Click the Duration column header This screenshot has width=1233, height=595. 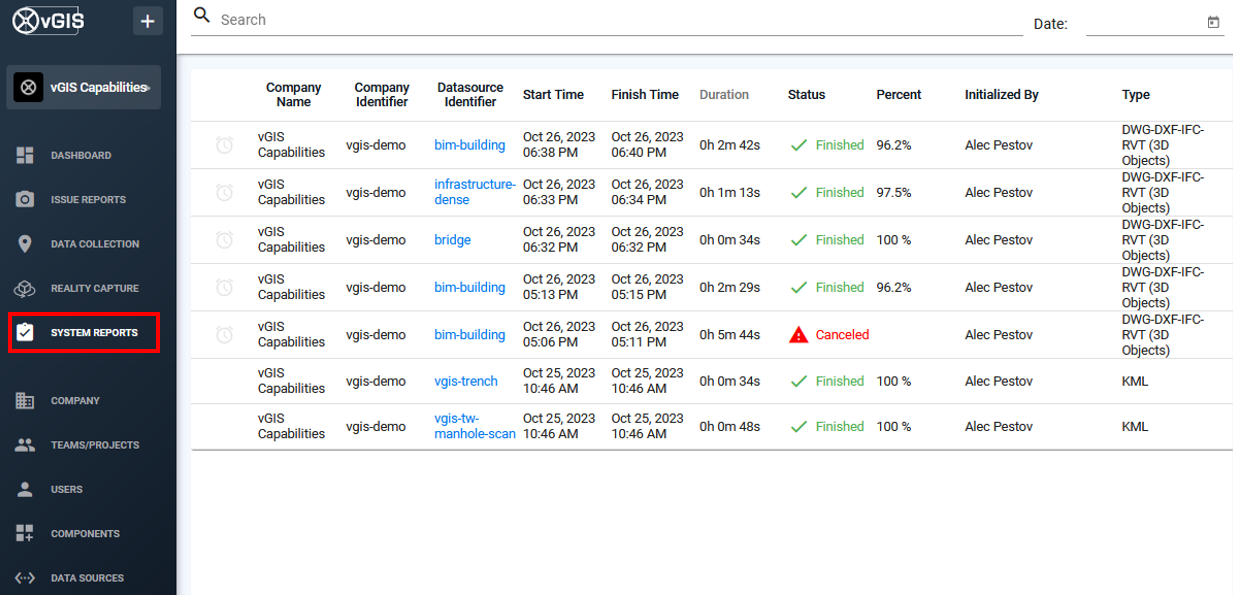click(x=724, y=95)
